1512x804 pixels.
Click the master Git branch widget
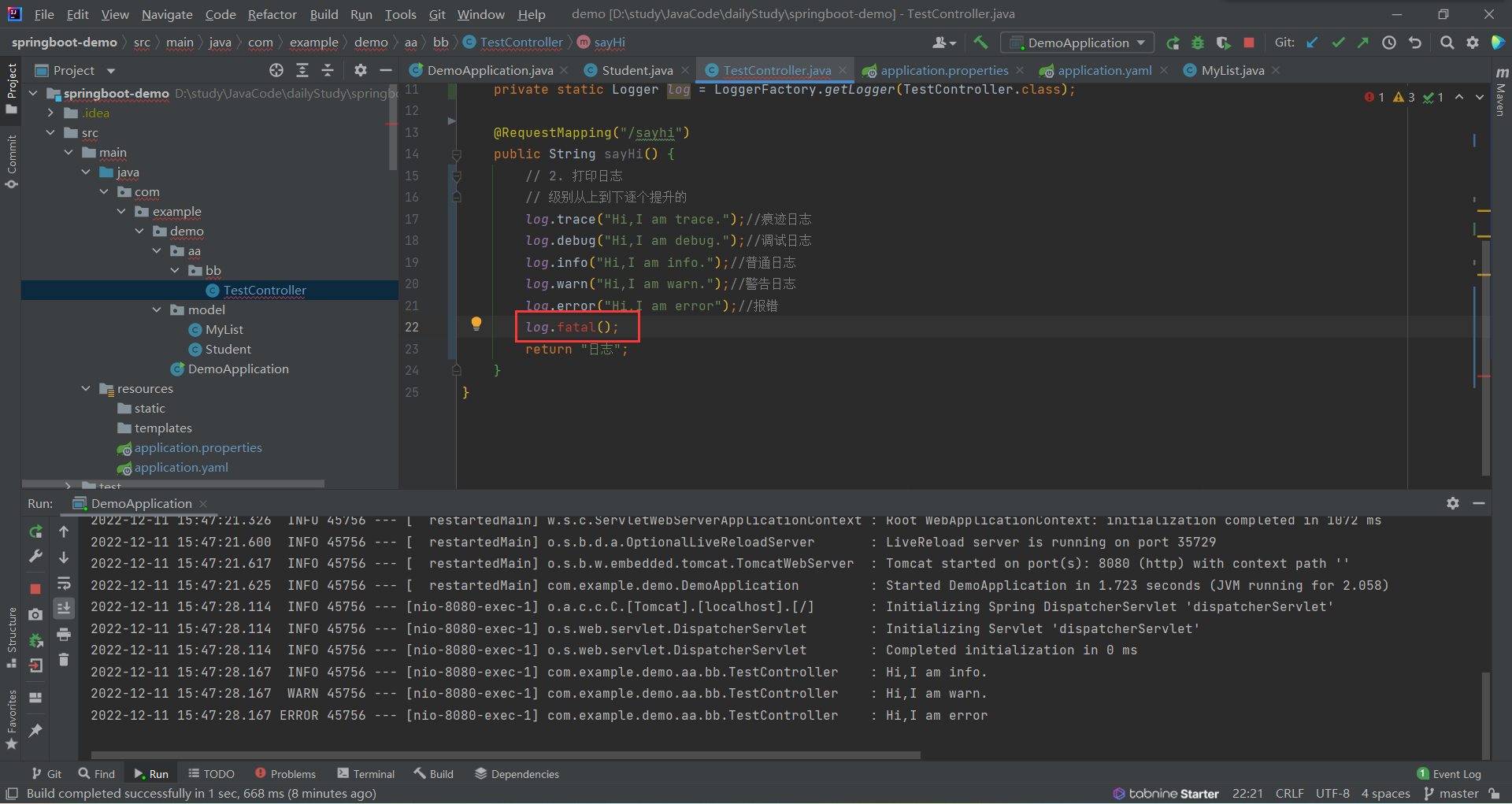click(1451, 793)
